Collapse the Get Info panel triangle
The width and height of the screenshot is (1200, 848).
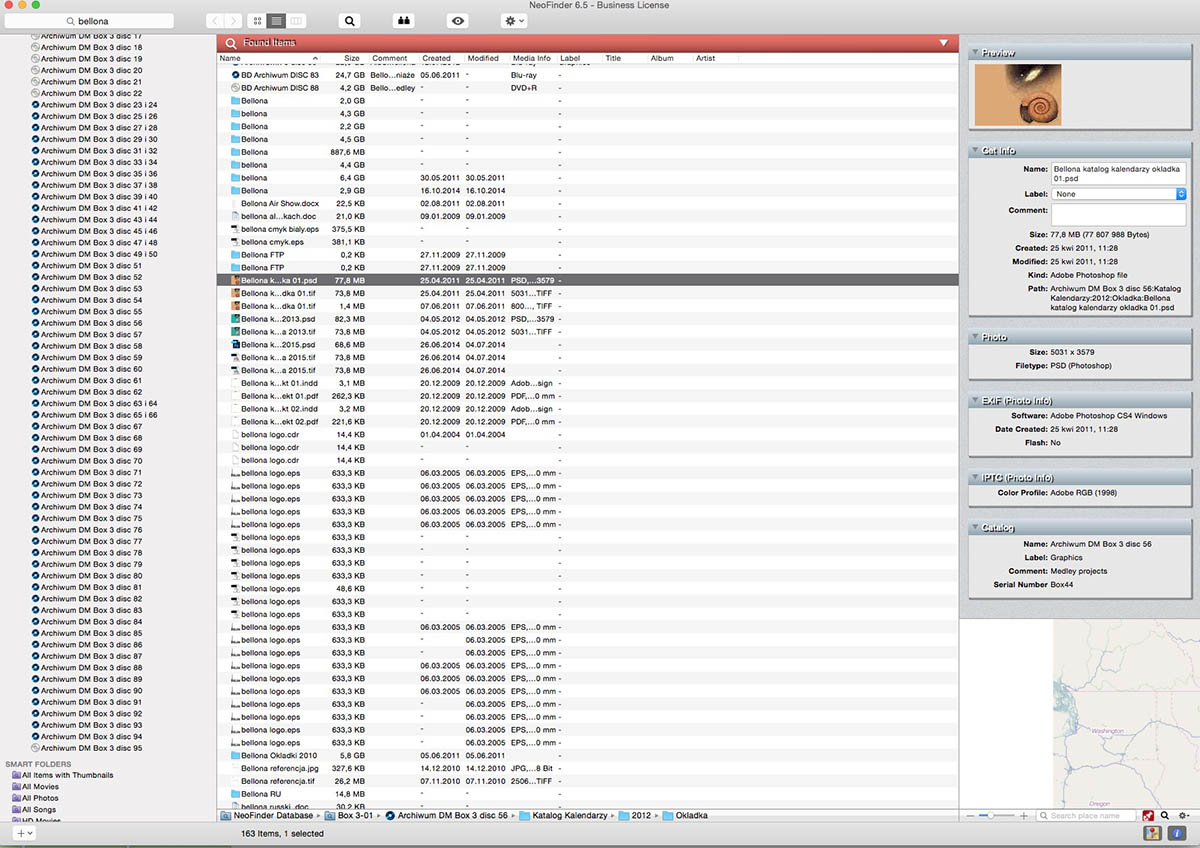click(x=974, y=151)
